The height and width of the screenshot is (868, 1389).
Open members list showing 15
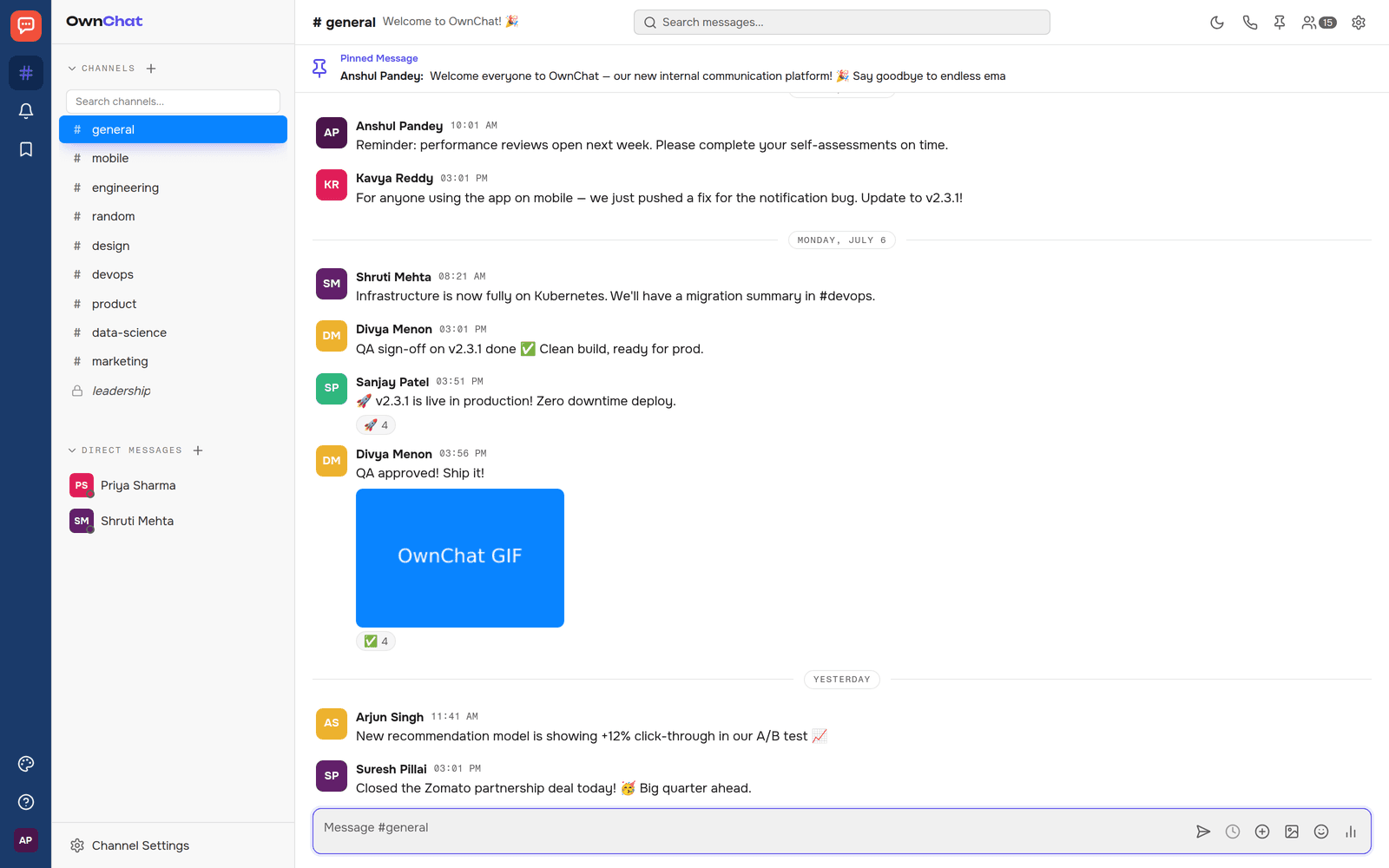coord(1319,23)
